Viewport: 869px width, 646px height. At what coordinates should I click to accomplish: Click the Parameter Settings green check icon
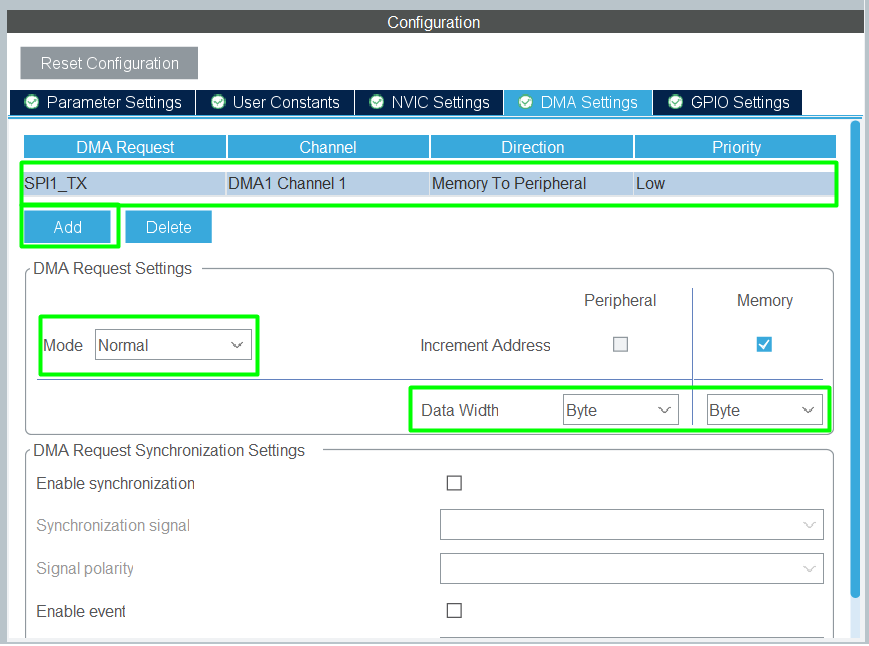tap(31, 102)
